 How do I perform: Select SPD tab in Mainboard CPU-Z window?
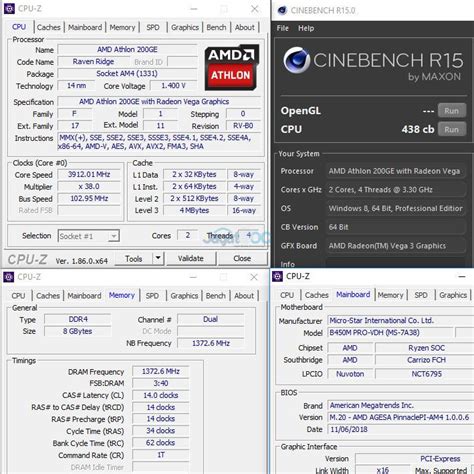click(421, 295)
